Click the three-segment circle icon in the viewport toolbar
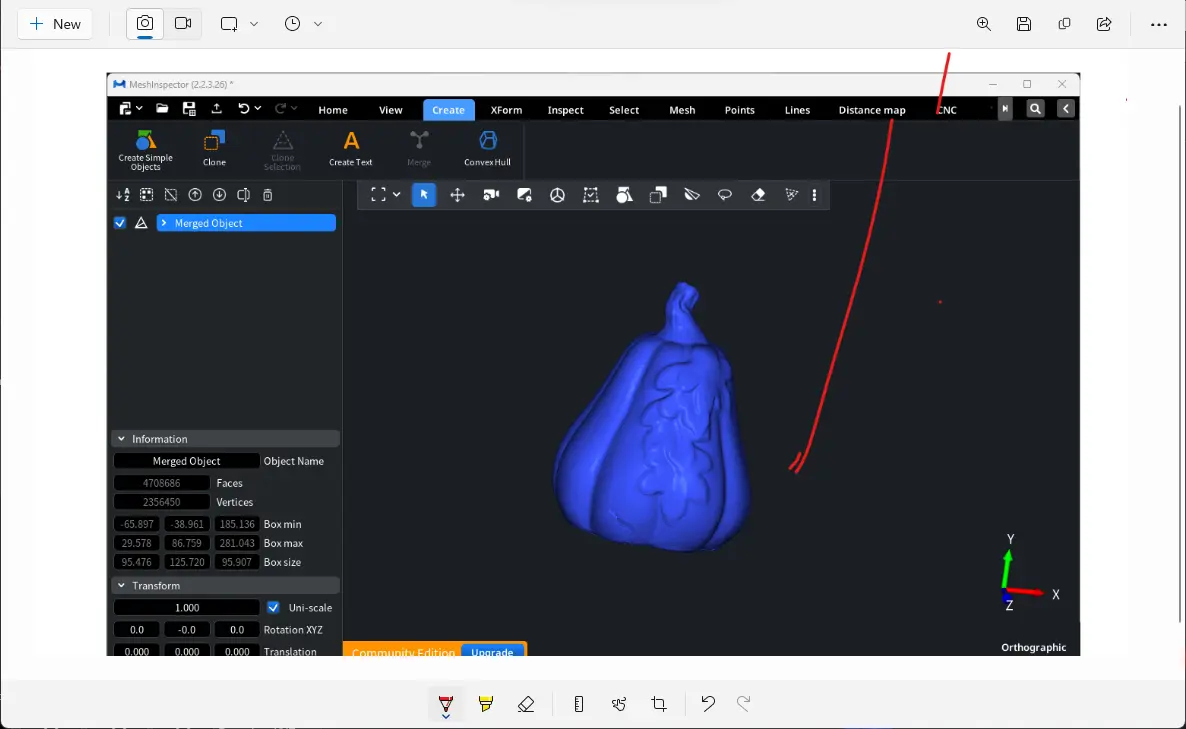 click(x=557, y=195)
